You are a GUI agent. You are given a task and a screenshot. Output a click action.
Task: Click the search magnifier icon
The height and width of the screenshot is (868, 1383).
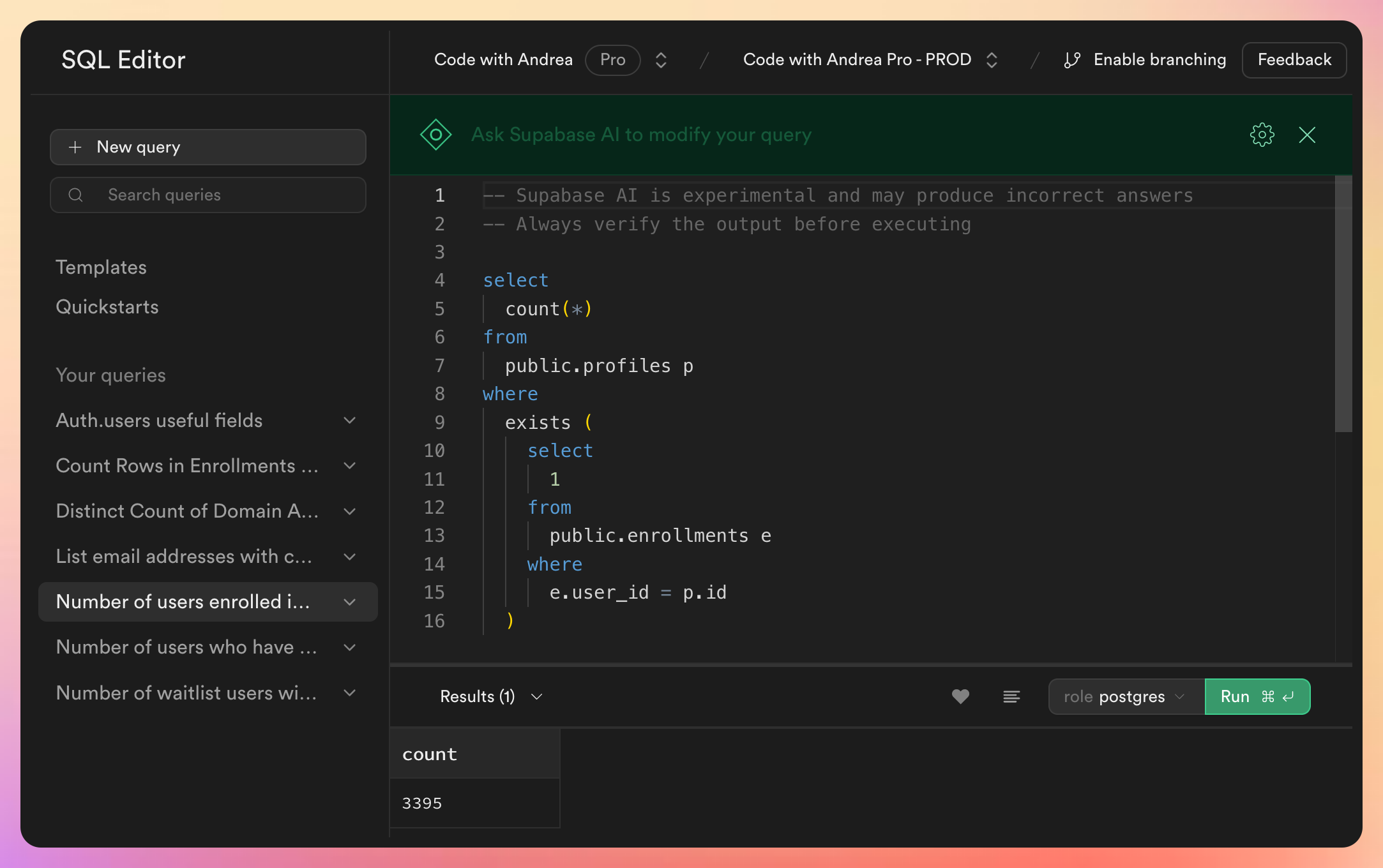75,195
